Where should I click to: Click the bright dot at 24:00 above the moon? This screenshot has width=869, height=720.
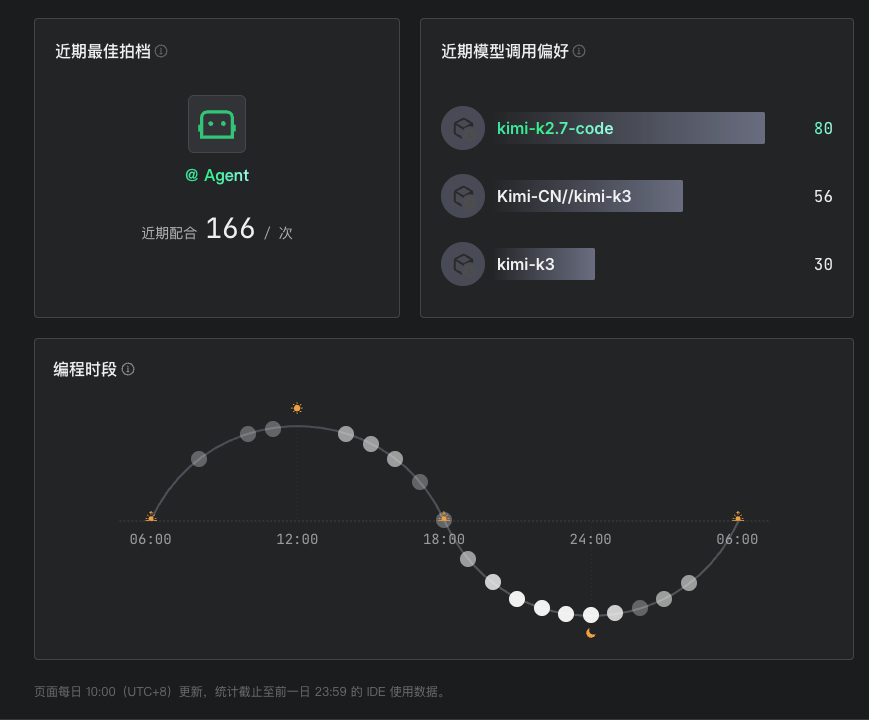[591, 615]
